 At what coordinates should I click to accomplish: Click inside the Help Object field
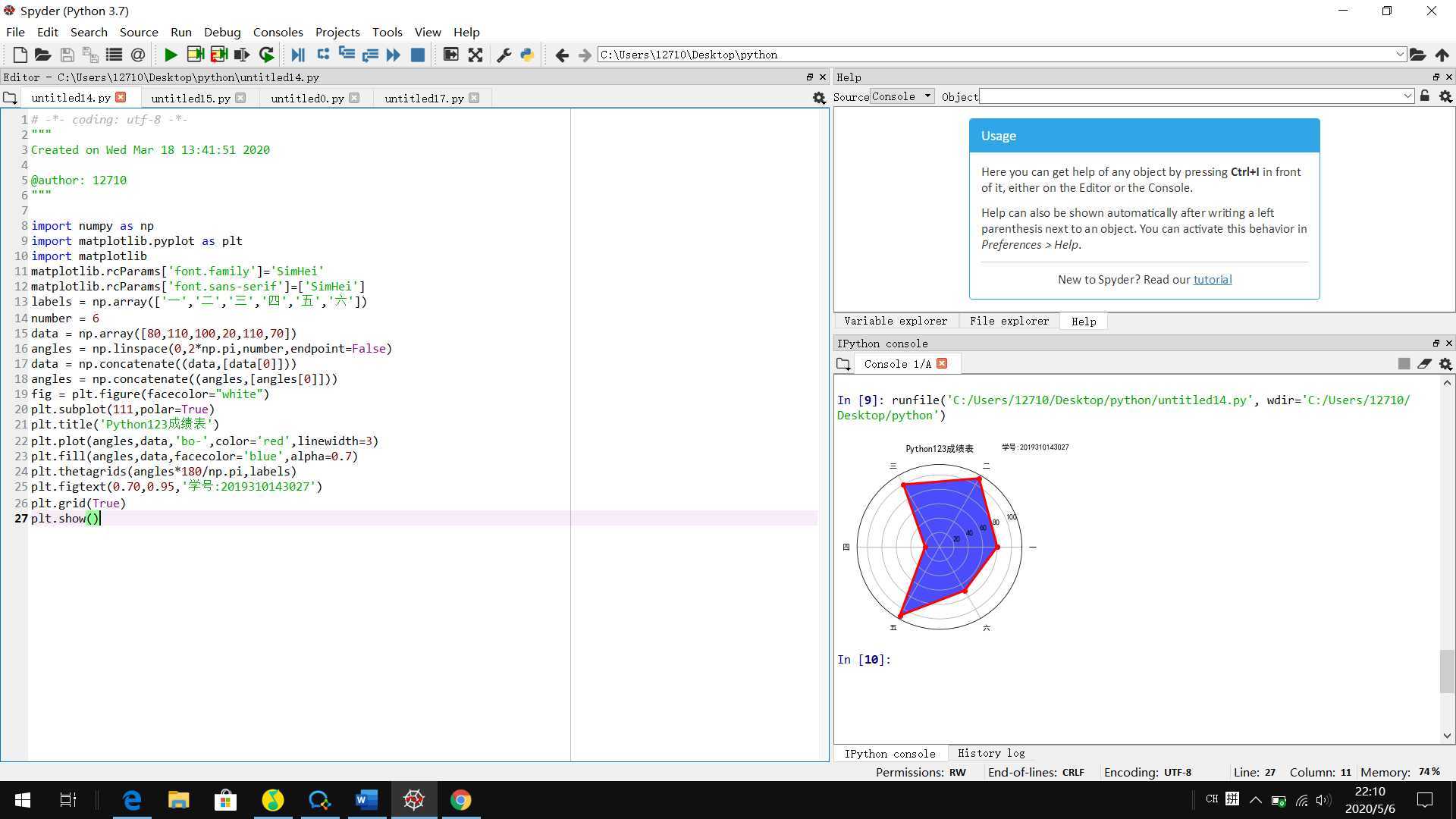[x=1190, y=96]
